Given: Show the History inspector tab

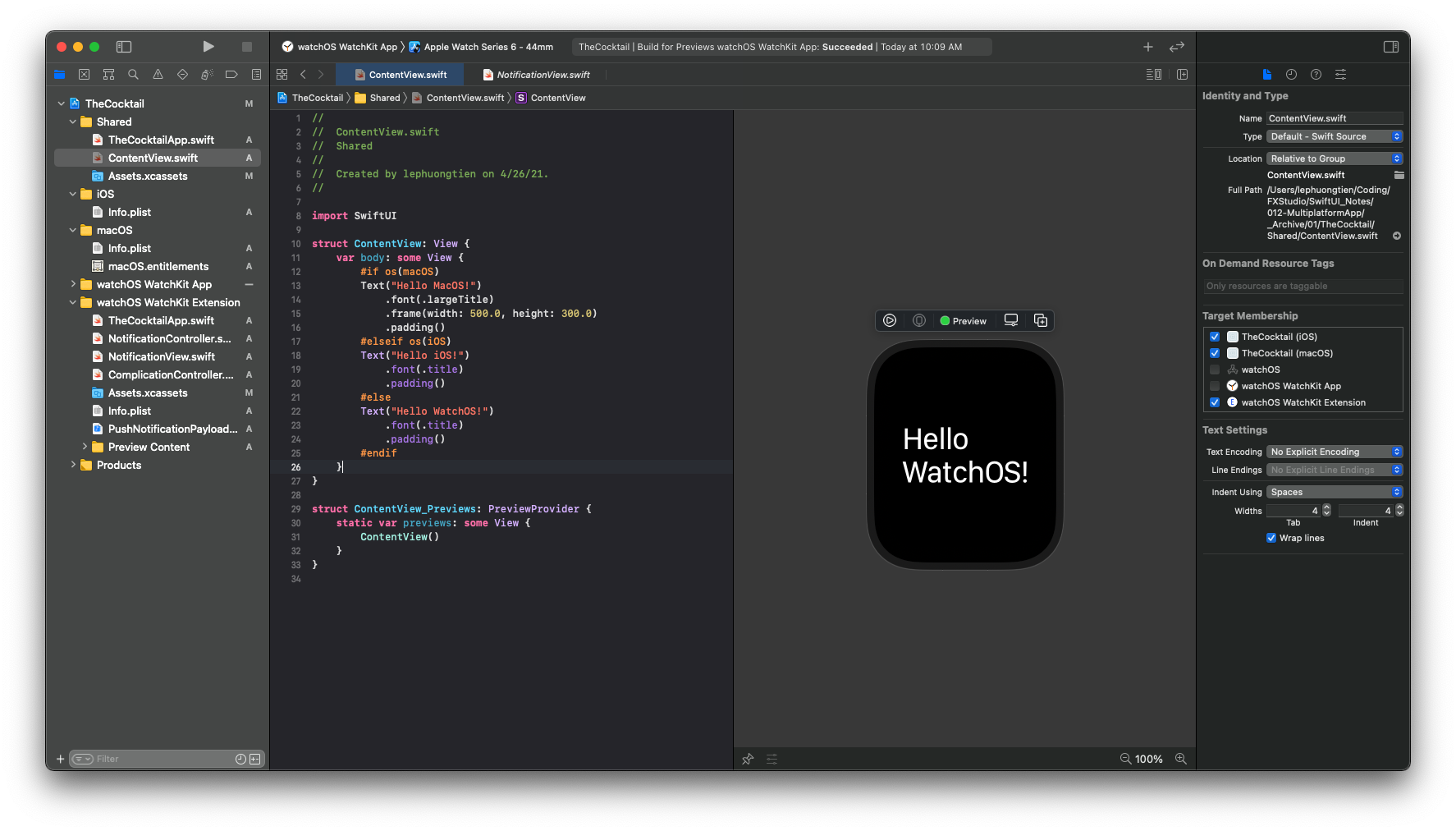Looking at the screenshot, I should [x=1291, y=75].
